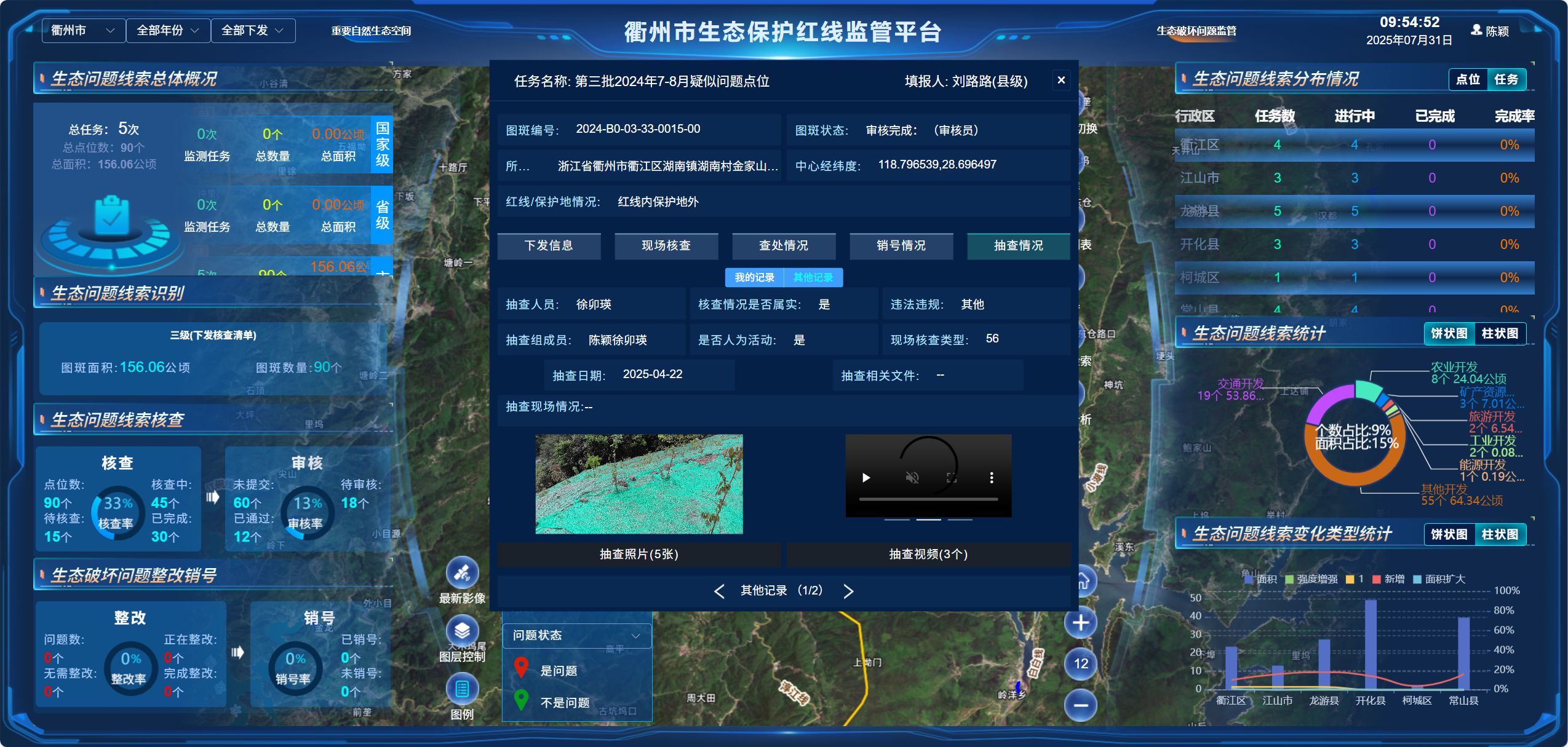Click the 重要自然生态空间 header link
1568x747 pixels.
click(371, 31)
